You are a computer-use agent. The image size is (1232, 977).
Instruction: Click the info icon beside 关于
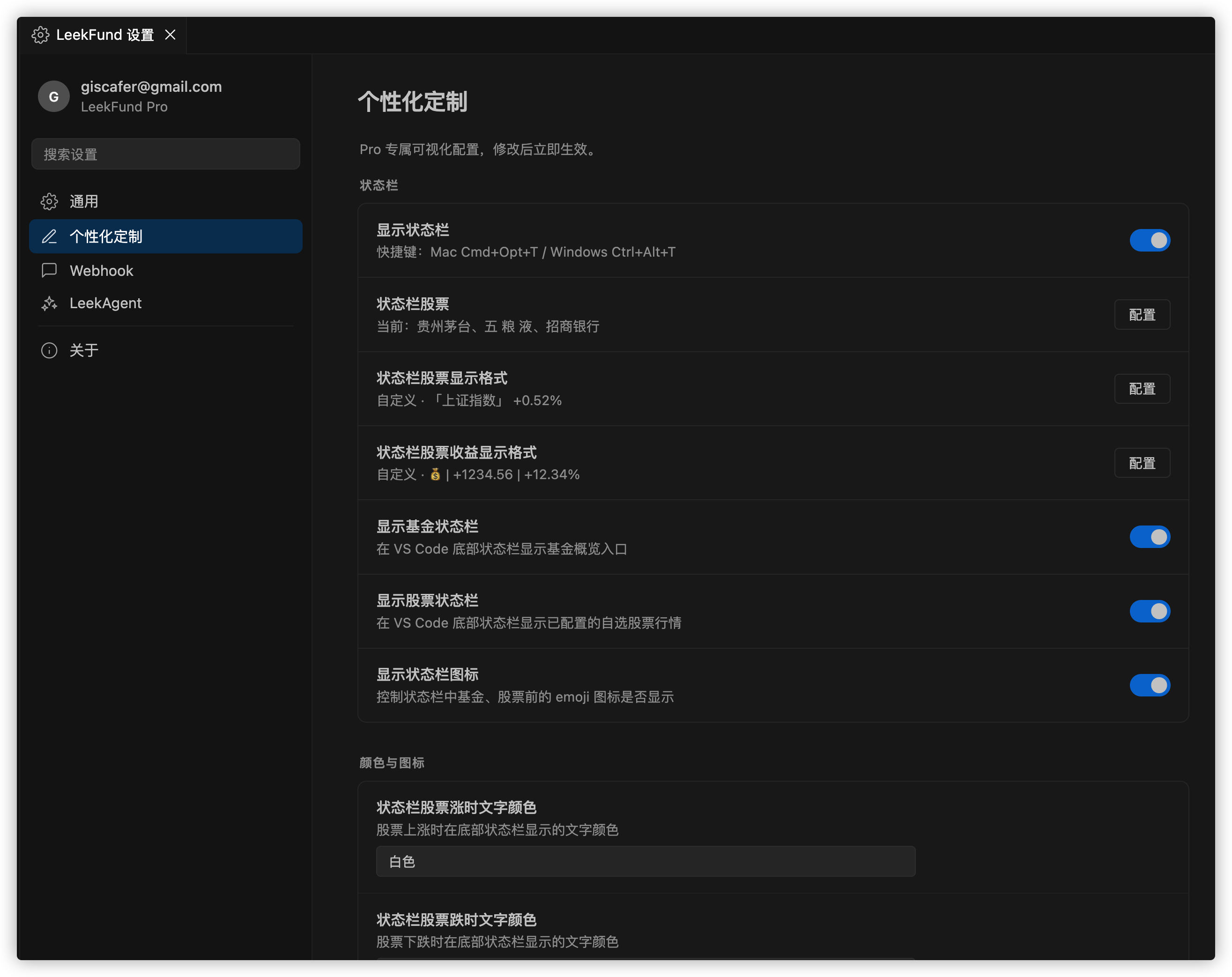click(49, 350)
